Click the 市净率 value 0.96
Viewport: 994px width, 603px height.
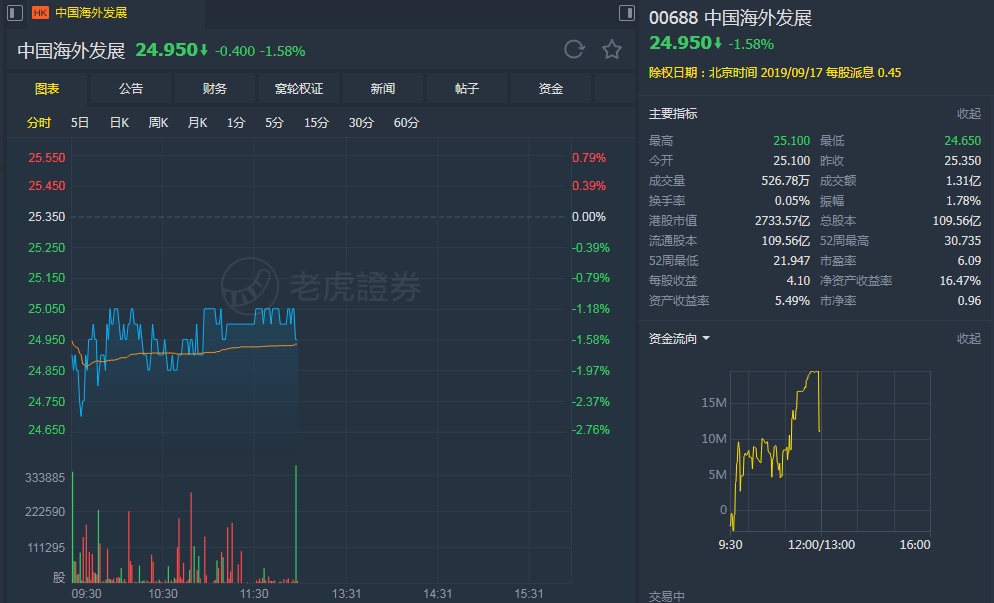(x=969, y=301)
